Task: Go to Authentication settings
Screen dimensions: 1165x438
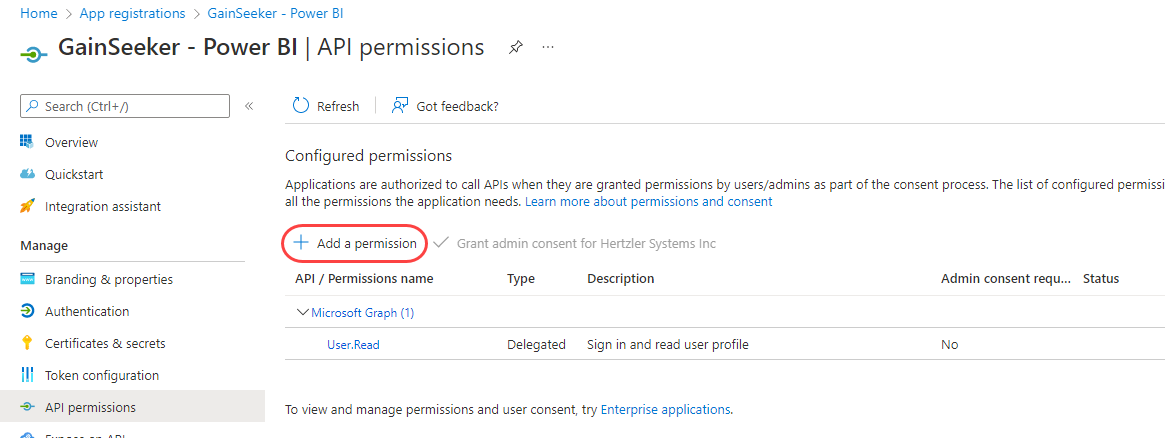Action: coord(87,311)
